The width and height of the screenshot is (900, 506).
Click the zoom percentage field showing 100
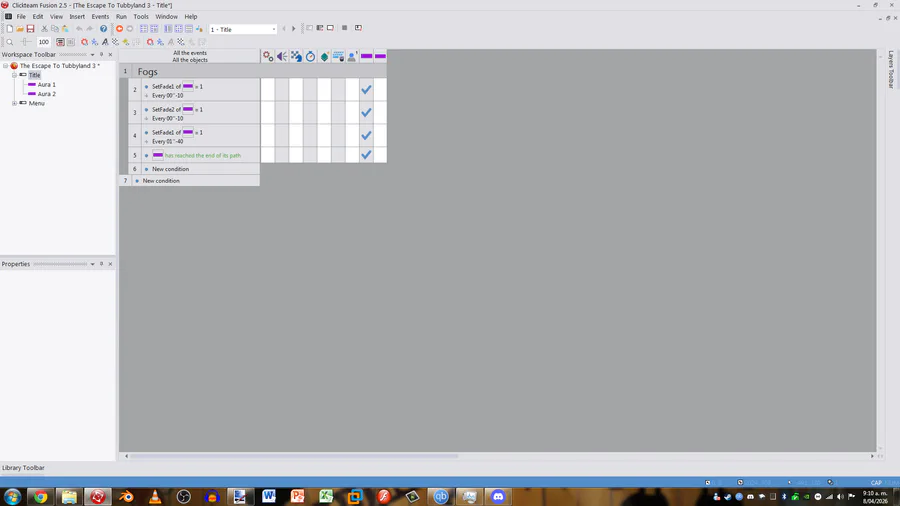[44, 42]
